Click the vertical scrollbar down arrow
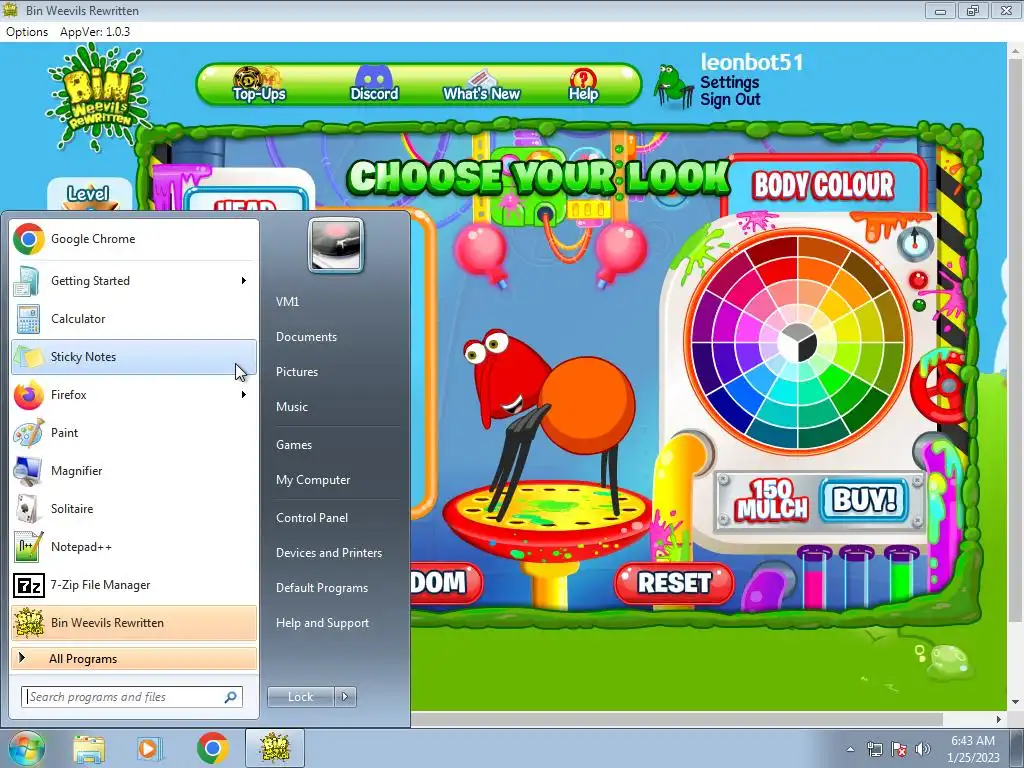 click(1015, 703)
